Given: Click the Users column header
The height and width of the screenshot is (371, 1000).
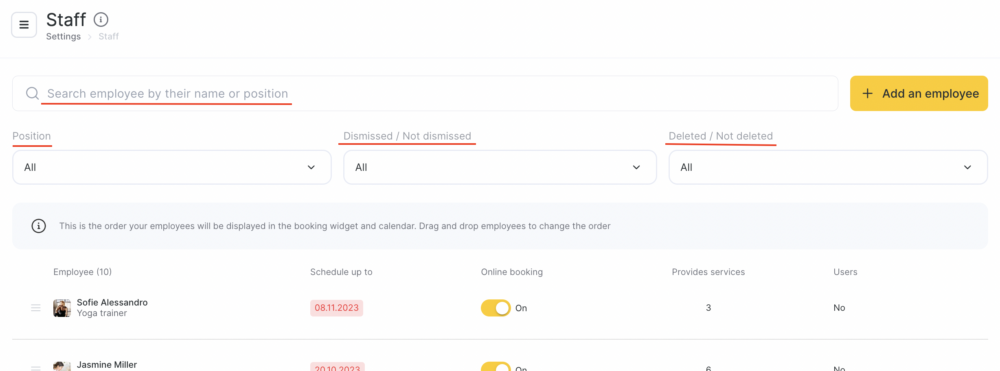Looking at the screenshot, I should [845, 272].
